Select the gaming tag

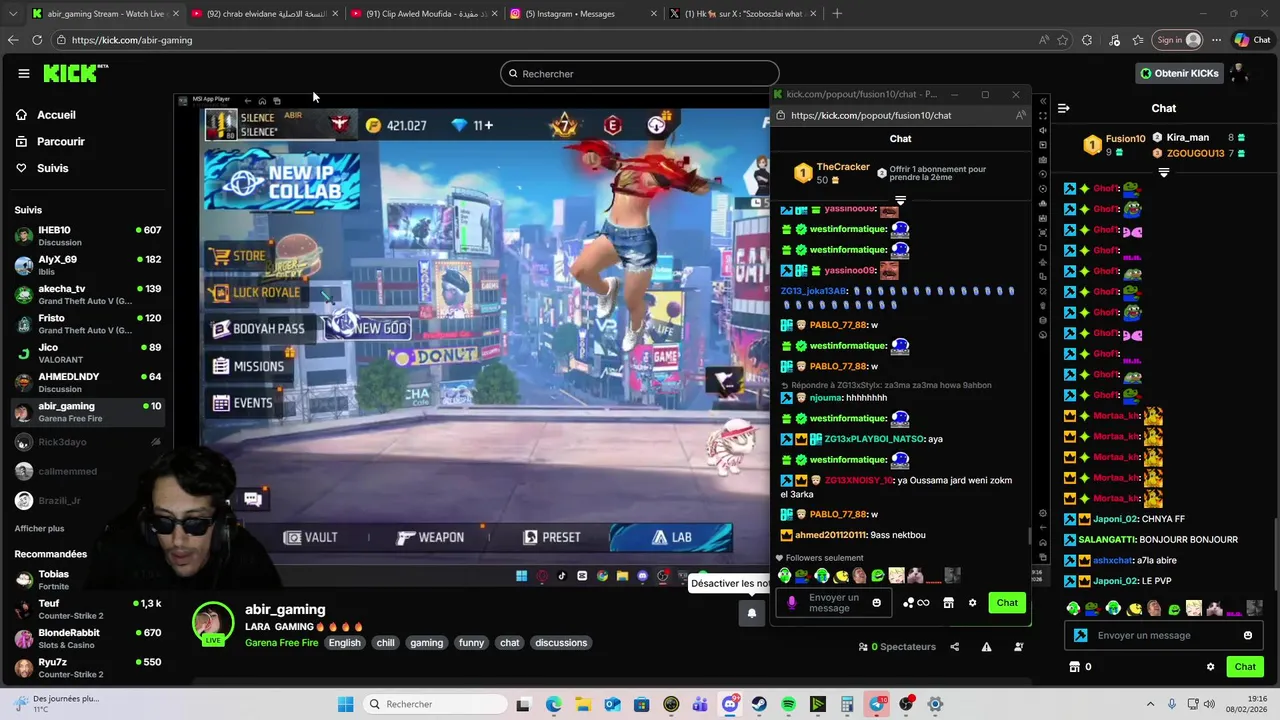[426, 643]
